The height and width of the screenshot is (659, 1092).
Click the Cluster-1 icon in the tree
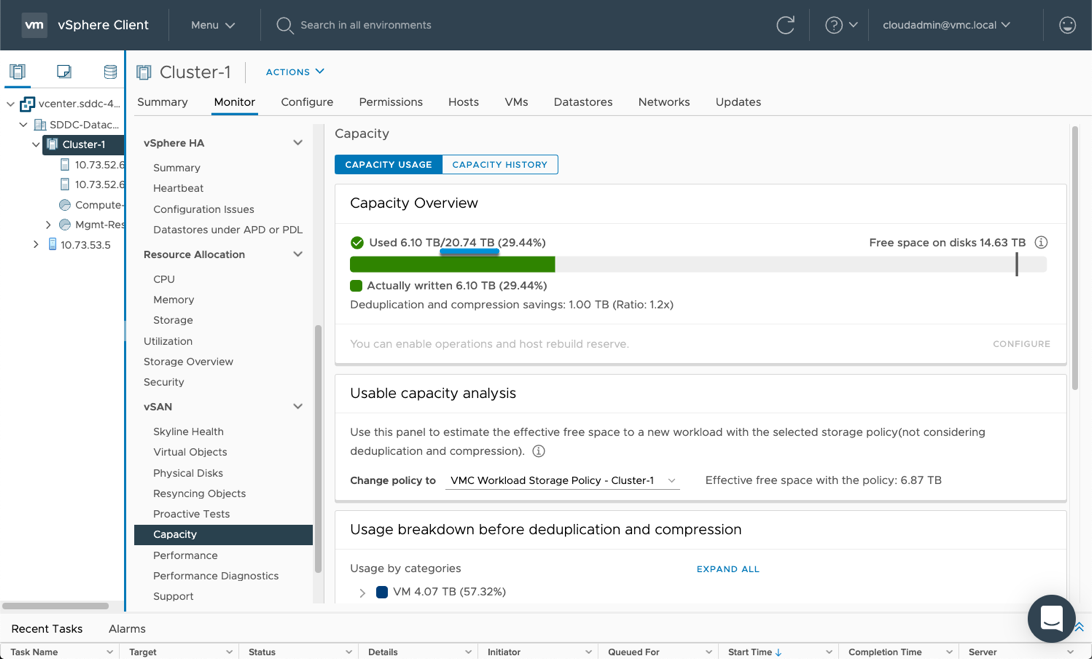click(x=52, y=144)
